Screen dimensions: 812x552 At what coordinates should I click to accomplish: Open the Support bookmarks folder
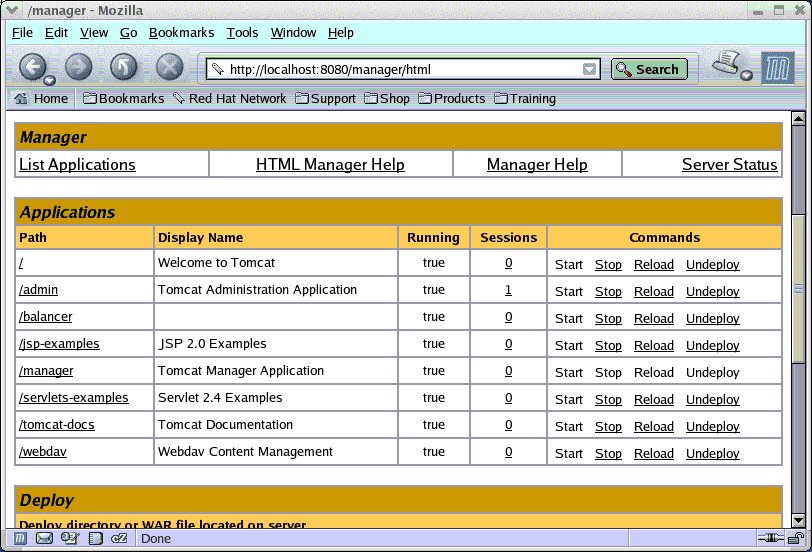pos(325,98)
